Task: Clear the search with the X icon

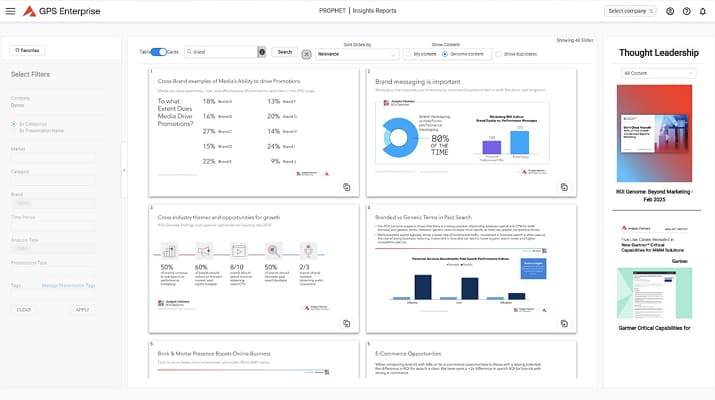Action: coord(306,53)
